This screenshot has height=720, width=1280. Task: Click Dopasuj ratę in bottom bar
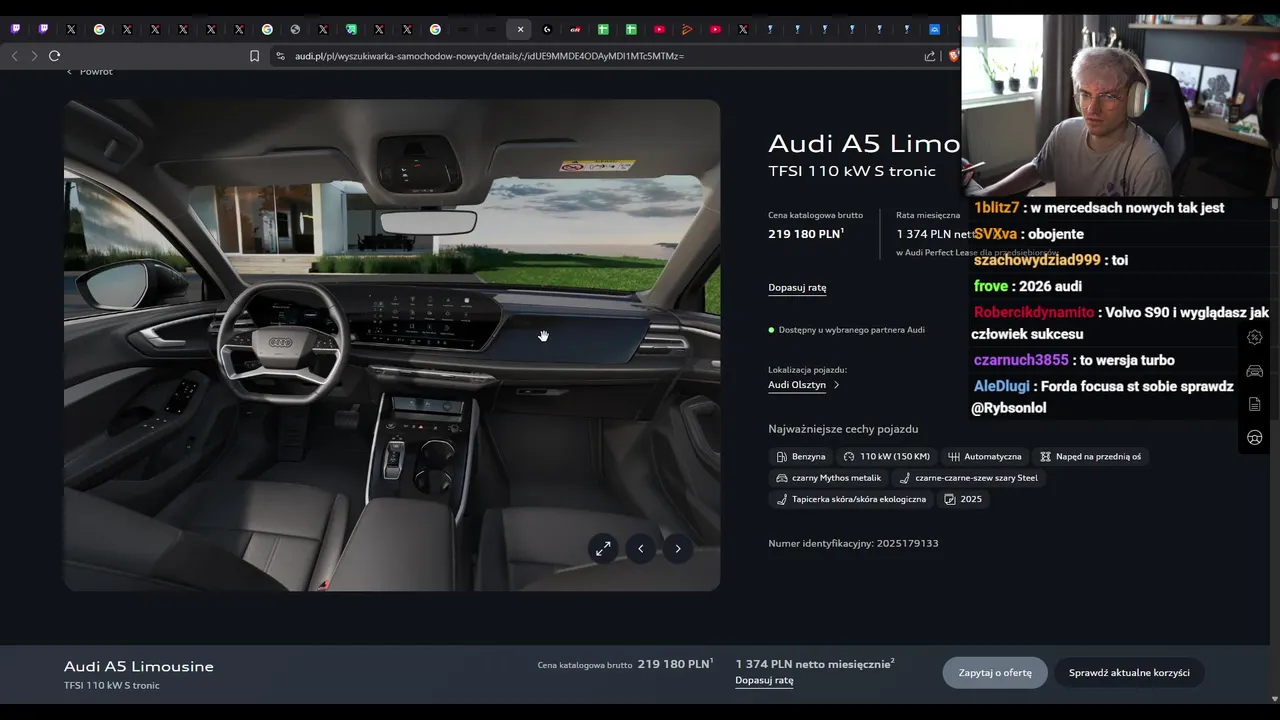pos(764,680)
